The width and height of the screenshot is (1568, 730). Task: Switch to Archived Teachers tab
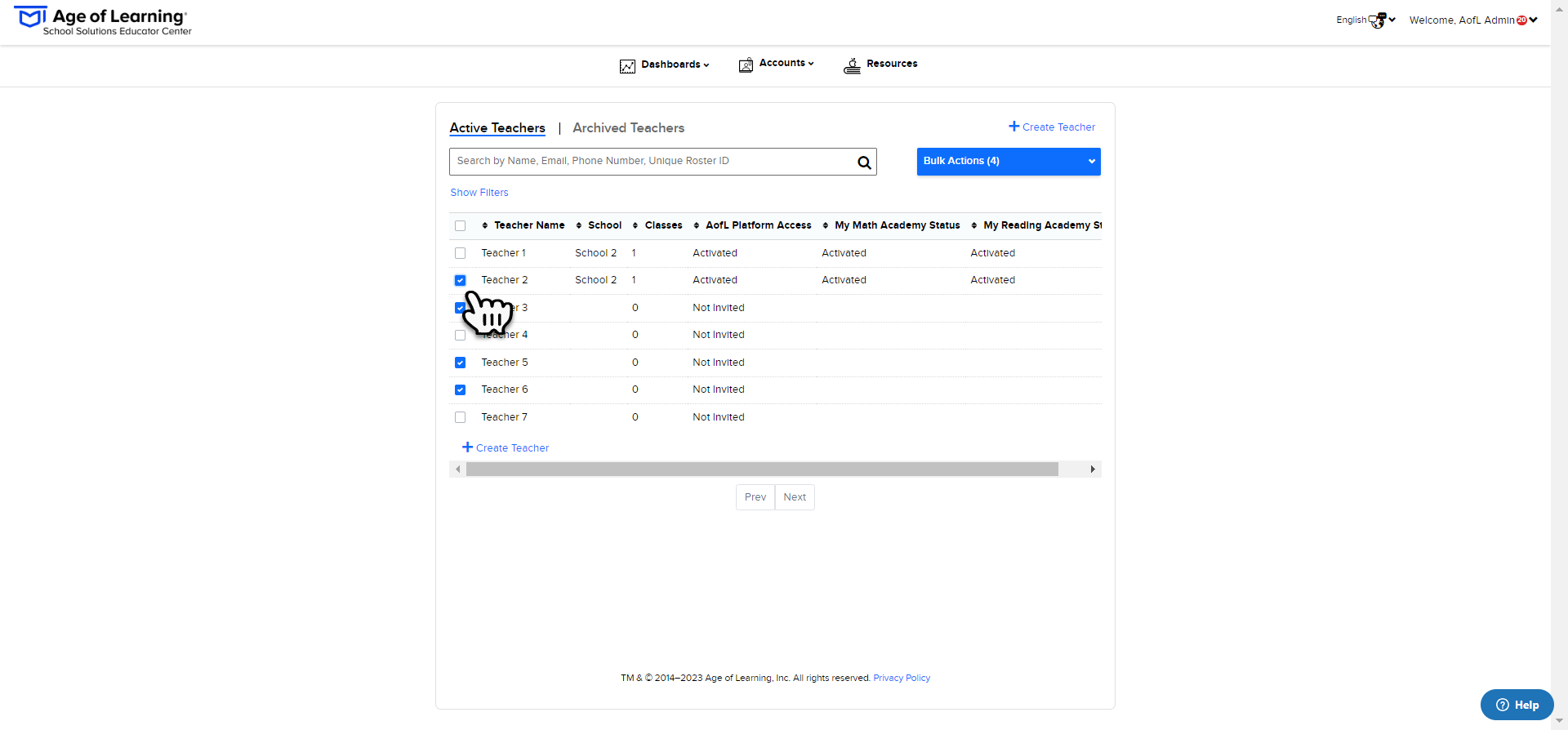pyautogui.click(x=628, y=128)
